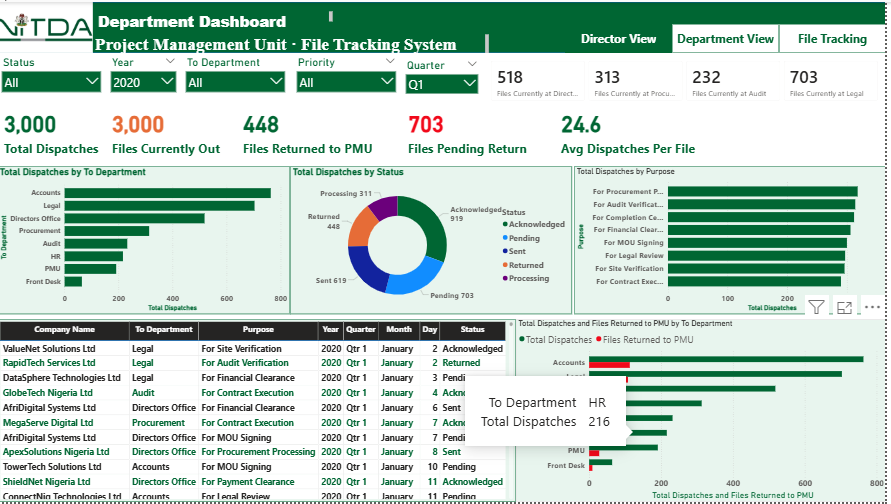Image resolution: width=891 pixels, height=504 pixels.
Task: Select the TowerTech Solutions Ltd table row
Action: coord(253,466)
